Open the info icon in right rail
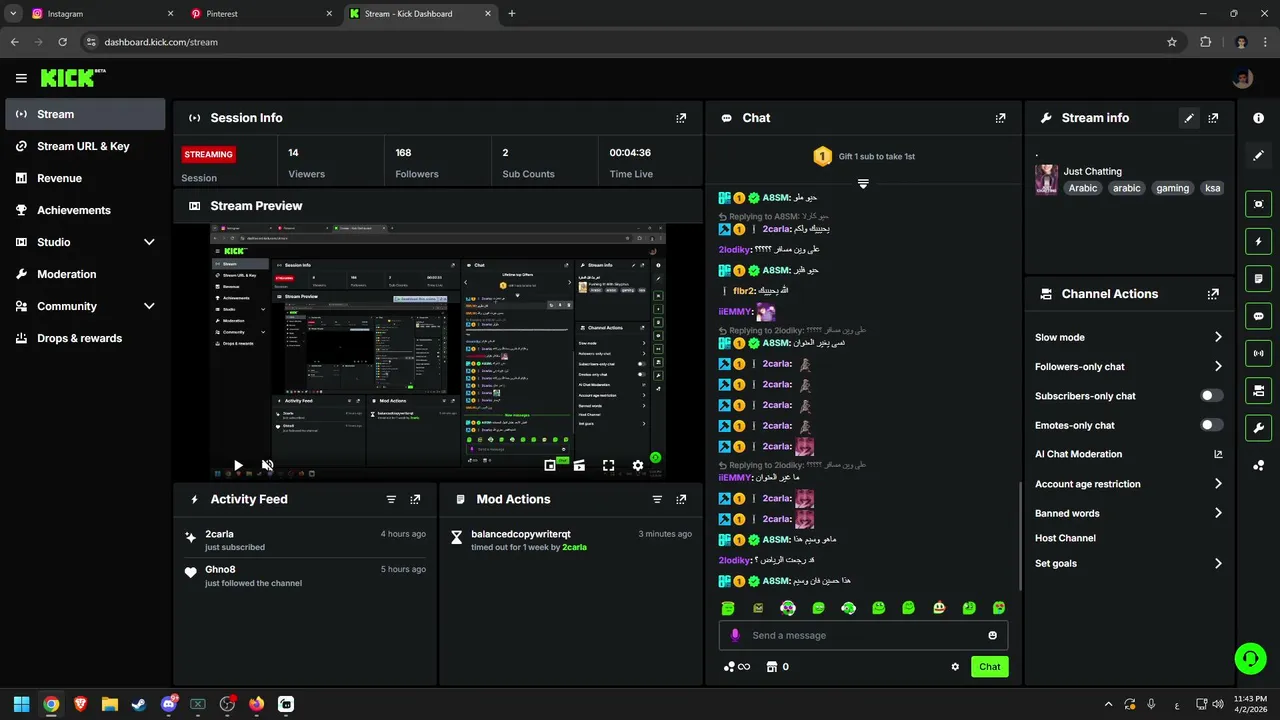The height and width of the screenshot is (720, 1280). (1258, 118)
